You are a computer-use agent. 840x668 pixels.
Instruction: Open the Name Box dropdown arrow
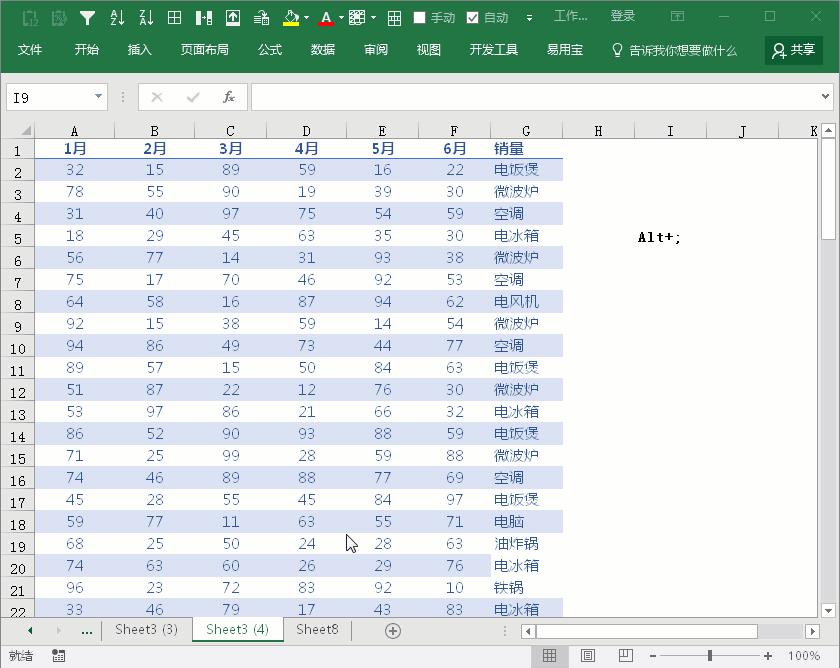click(98, 97)
